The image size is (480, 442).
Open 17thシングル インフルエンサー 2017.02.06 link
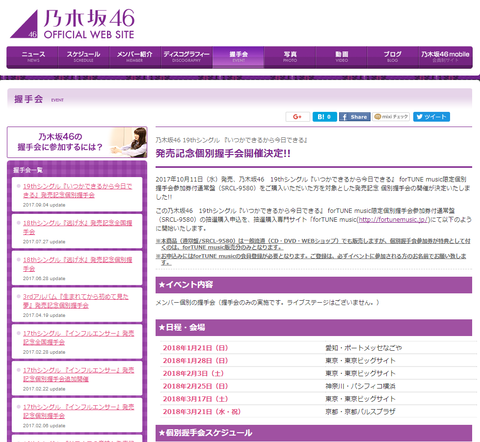click(x=78, y=411)
